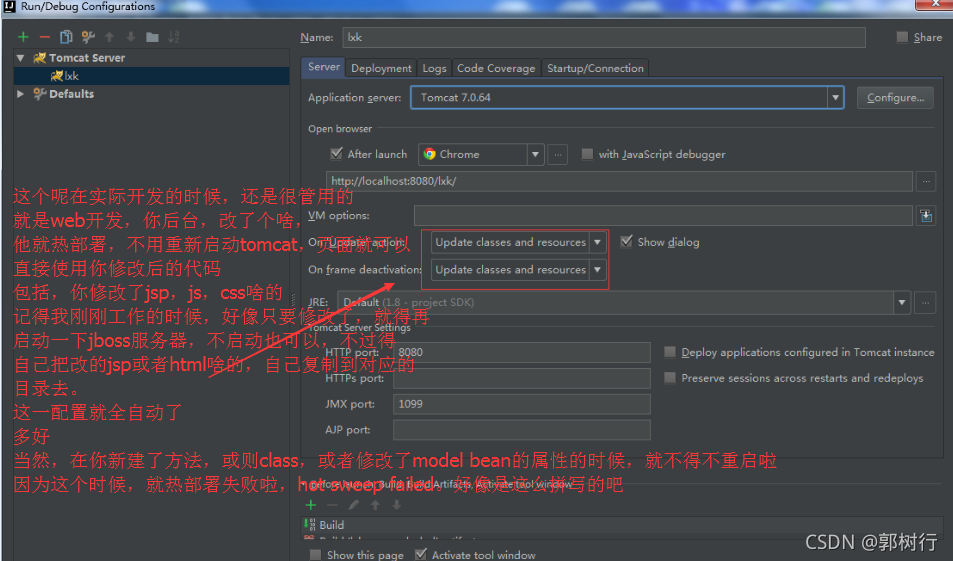The image size is (953, 561).
Task: Open On Update action dropdown
Action: (x=518, y=242)
